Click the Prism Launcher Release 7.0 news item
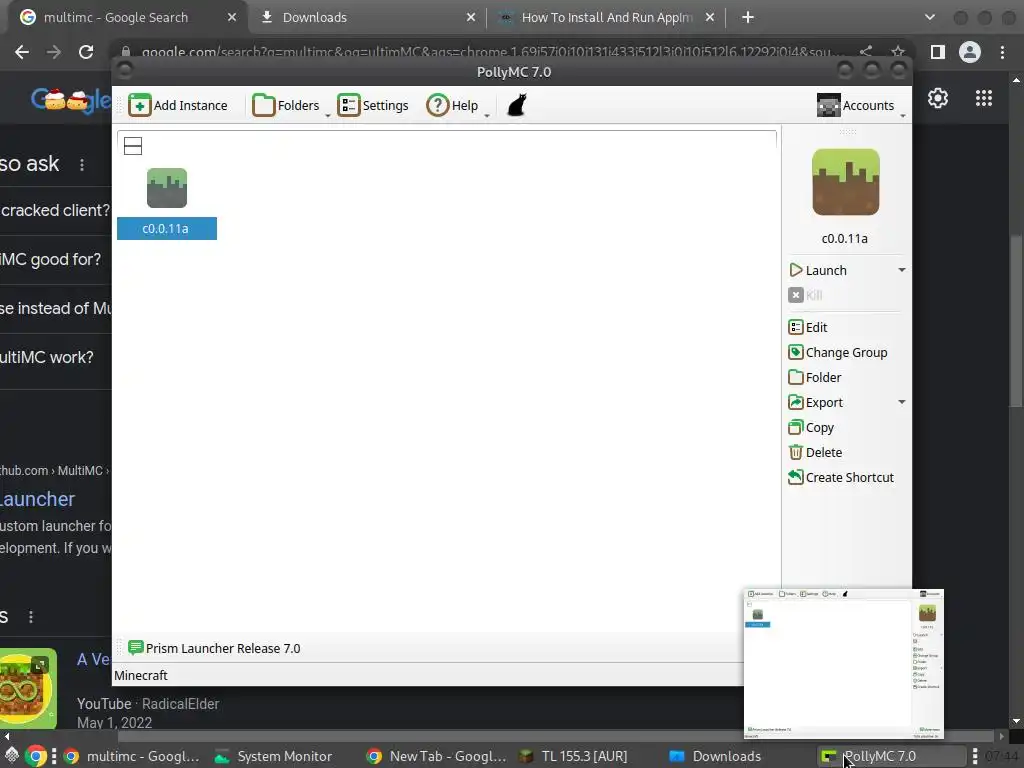The width and height of the screenshot is (1024, 768). (214, 648)
